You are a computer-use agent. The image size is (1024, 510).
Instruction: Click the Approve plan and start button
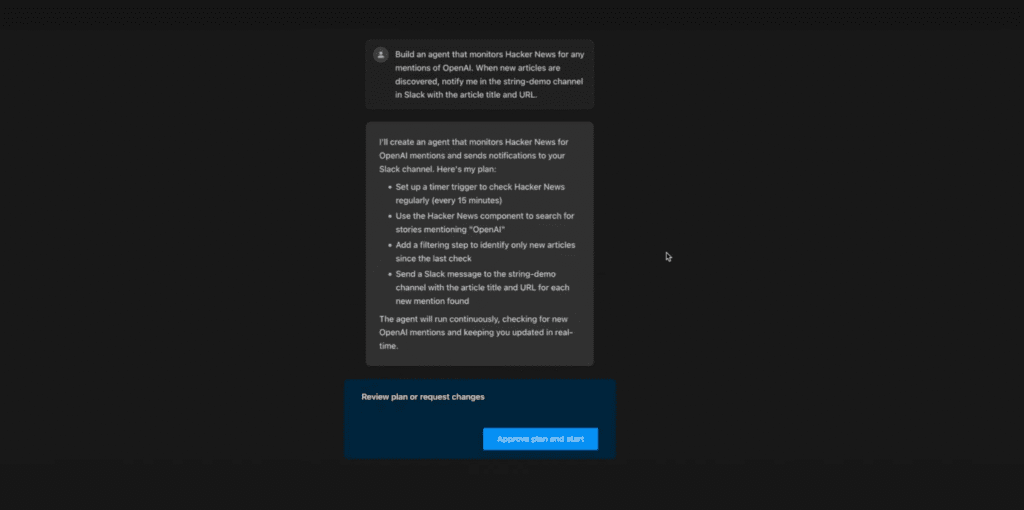(x=540, y=439)
